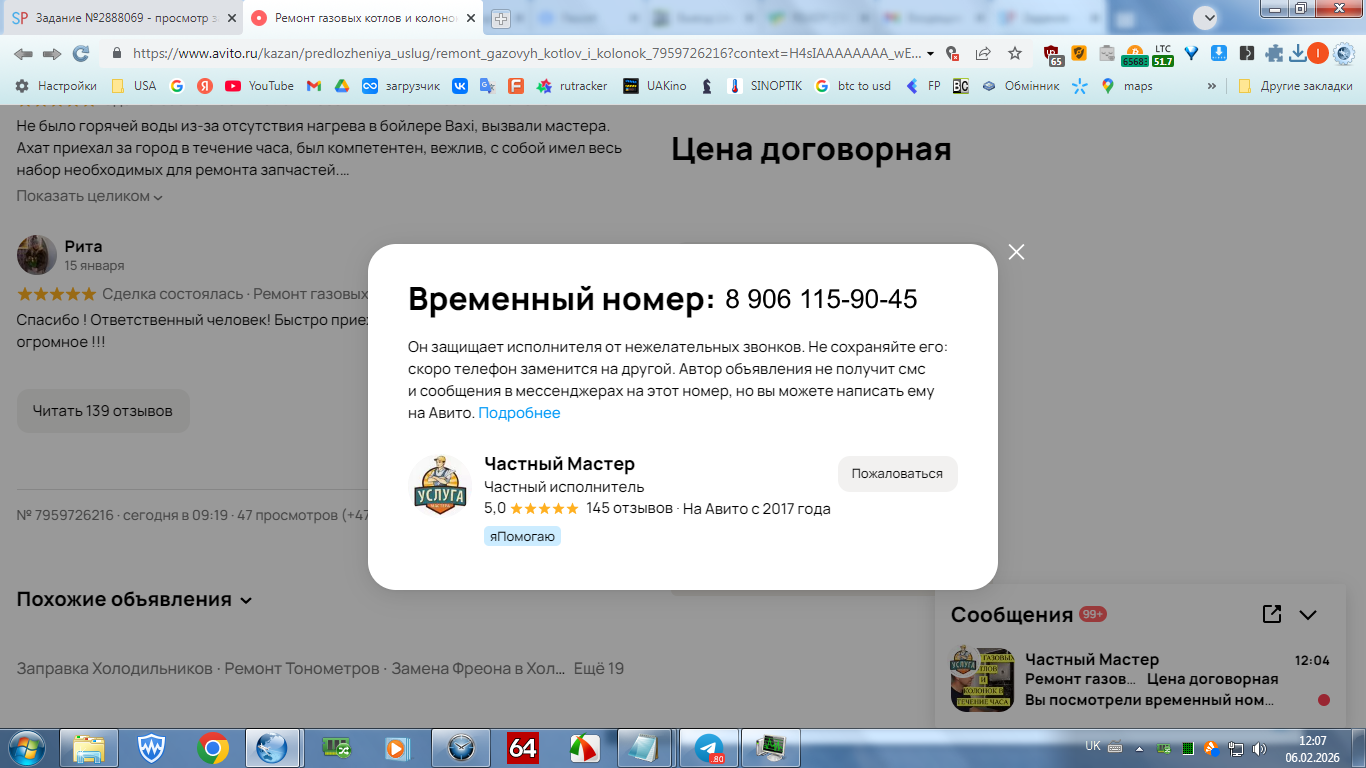Open the Обмінник bookmark
This screenshot has height=768, width=1366.
pos(1020,86)
